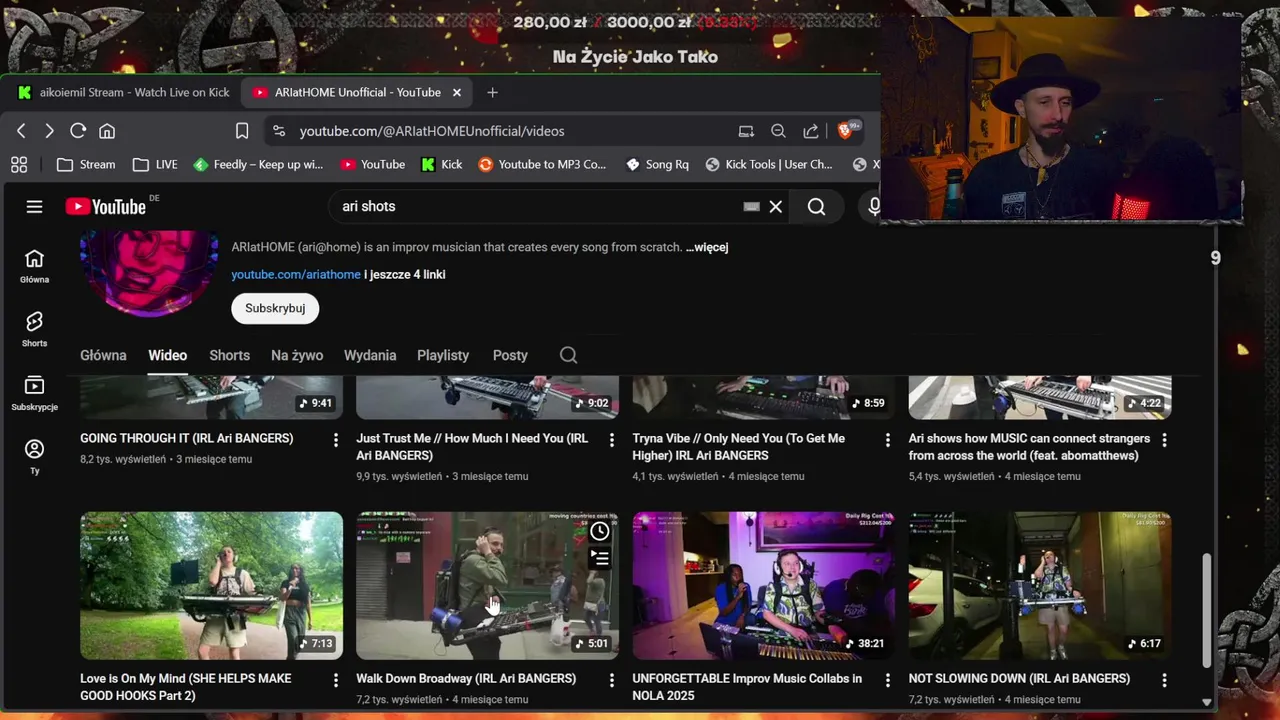Select the Wideo channel tab
The image size is (1280, 720).
[167, 355]
